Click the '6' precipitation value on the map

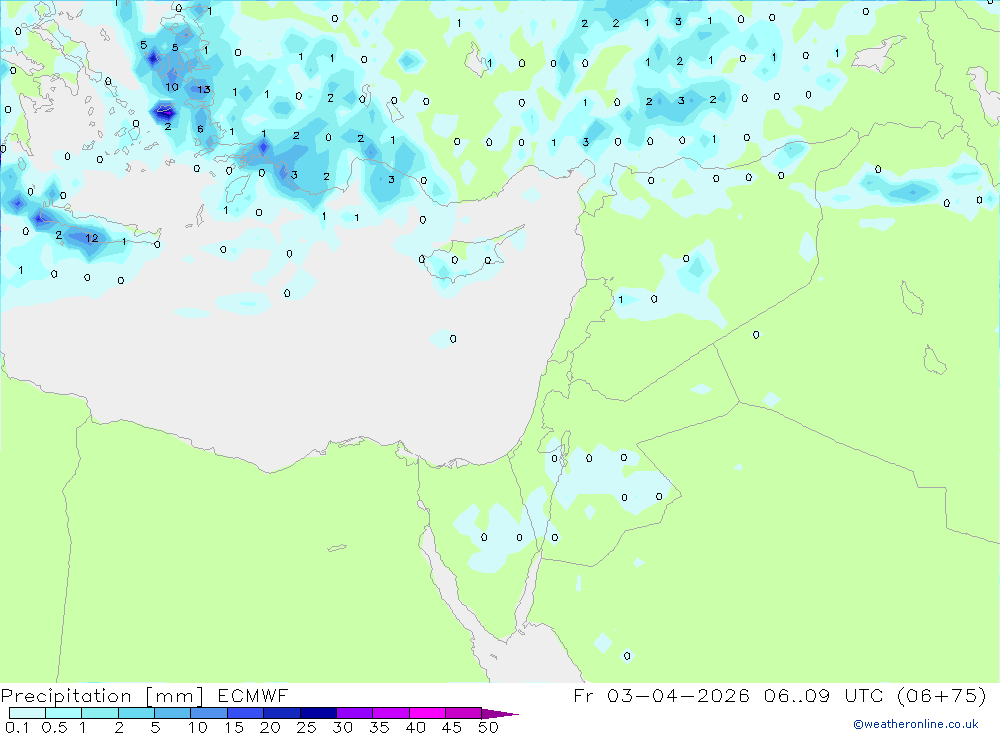200,129
